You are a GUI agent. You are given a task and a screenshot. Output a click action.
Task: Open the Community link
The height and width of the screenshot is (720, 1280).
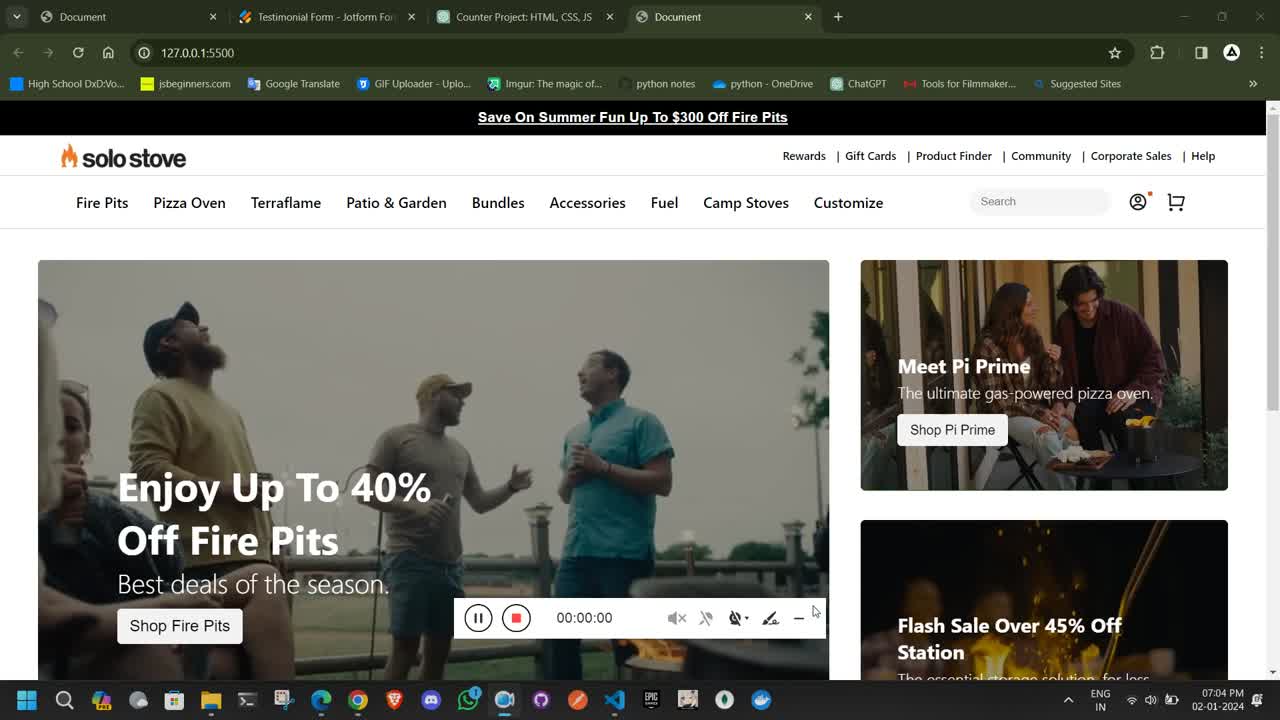click(1041, 156)
